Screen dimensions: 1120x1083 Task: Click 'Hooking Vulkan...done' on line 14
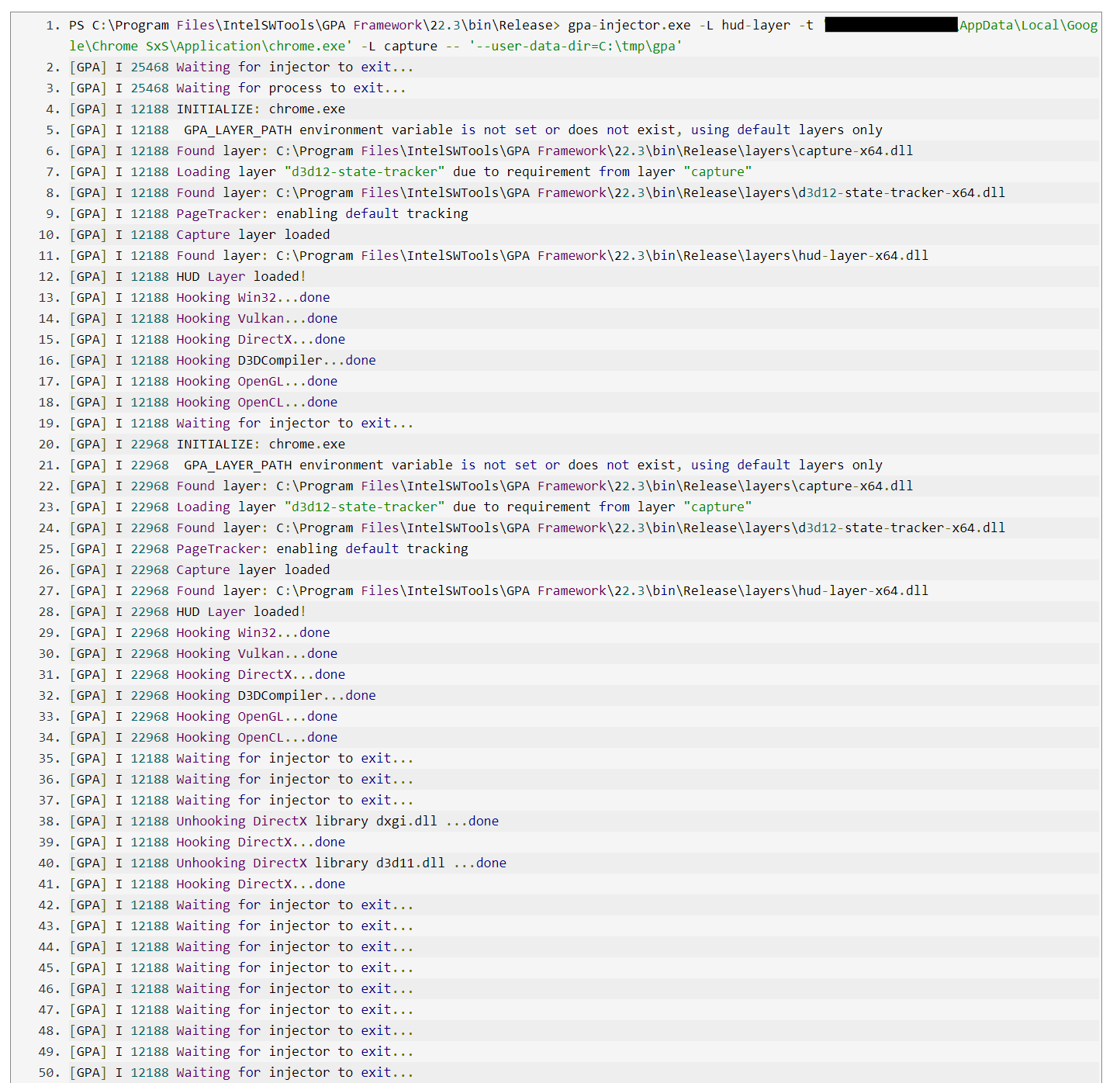[256, 318]
